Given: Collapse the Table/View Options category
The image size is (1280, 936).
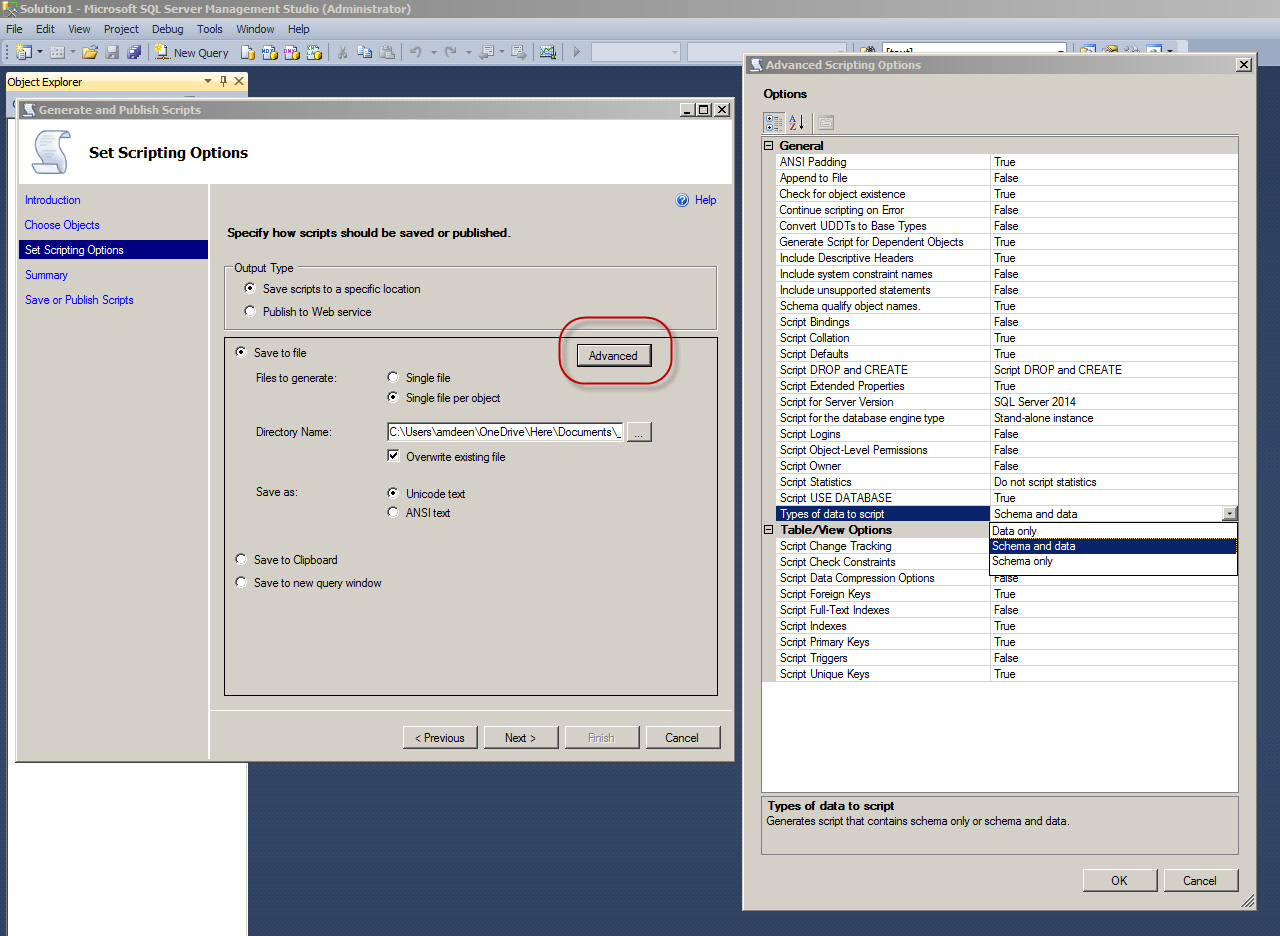Looking at the screenshot, I should (x=769, y=530).
